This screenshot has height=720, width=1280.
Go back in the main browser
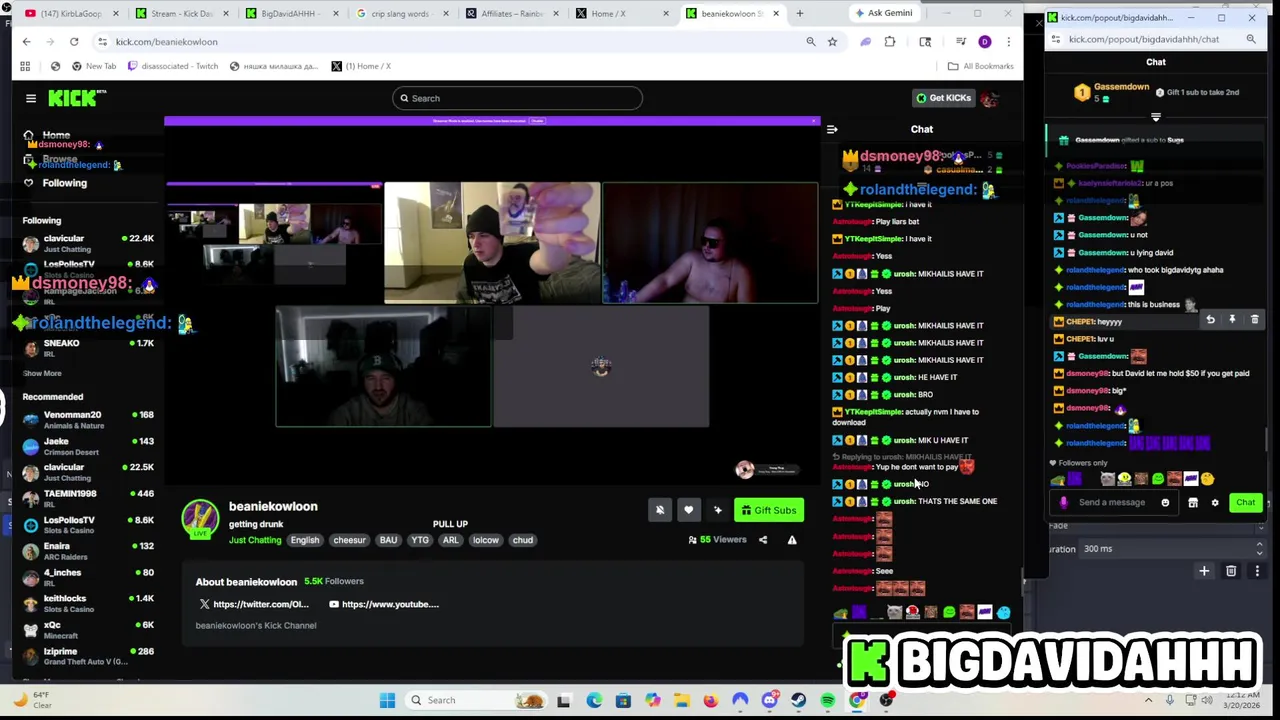[26, 41]
